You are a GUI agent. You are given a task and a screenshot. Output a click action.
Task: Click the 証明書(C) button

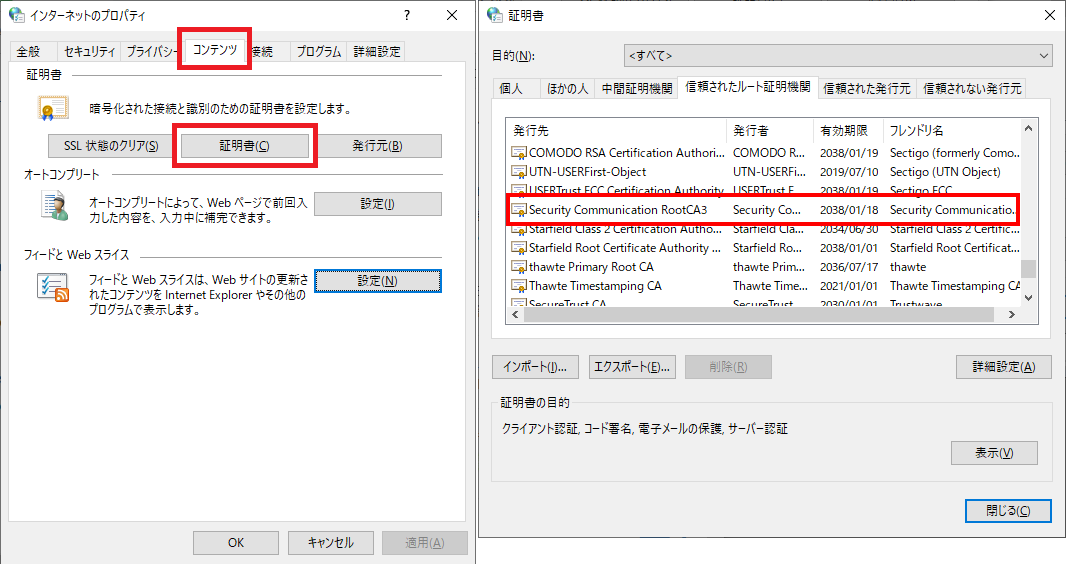point(245,146)
